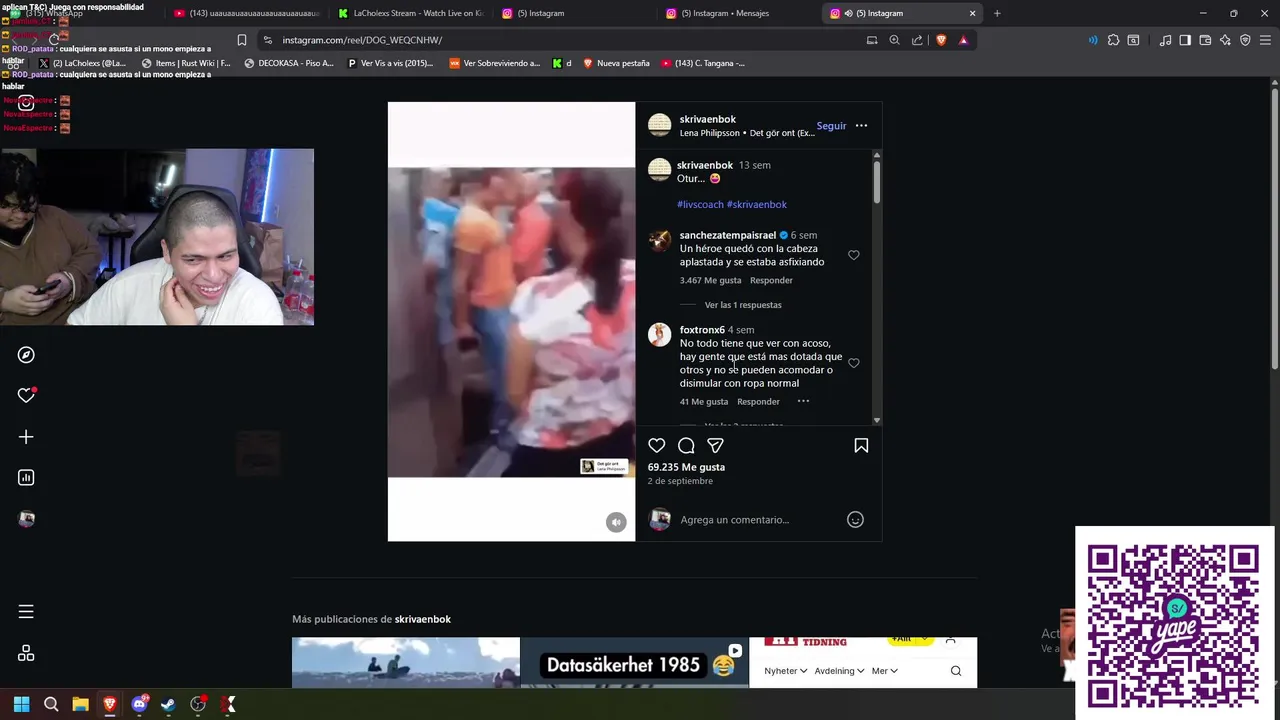Open Brave Wallet icon

1205,40
